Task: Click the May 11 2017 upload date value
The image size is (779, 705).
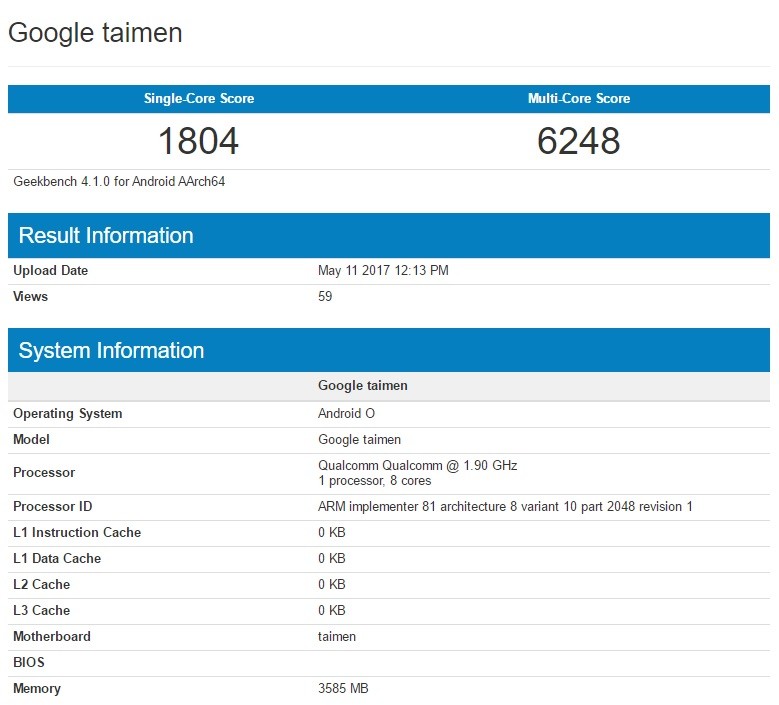Action: tap(383, 271)
